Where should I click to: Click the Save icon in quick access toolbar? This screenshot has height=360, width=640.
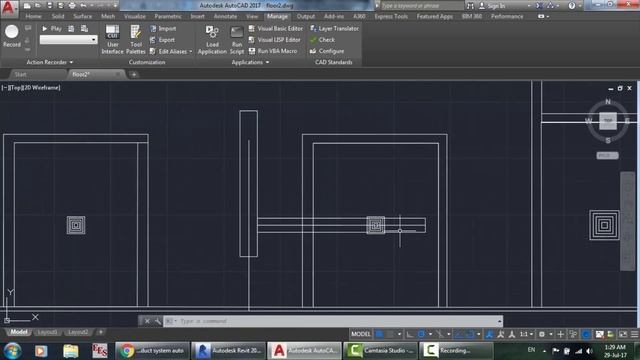49,6
